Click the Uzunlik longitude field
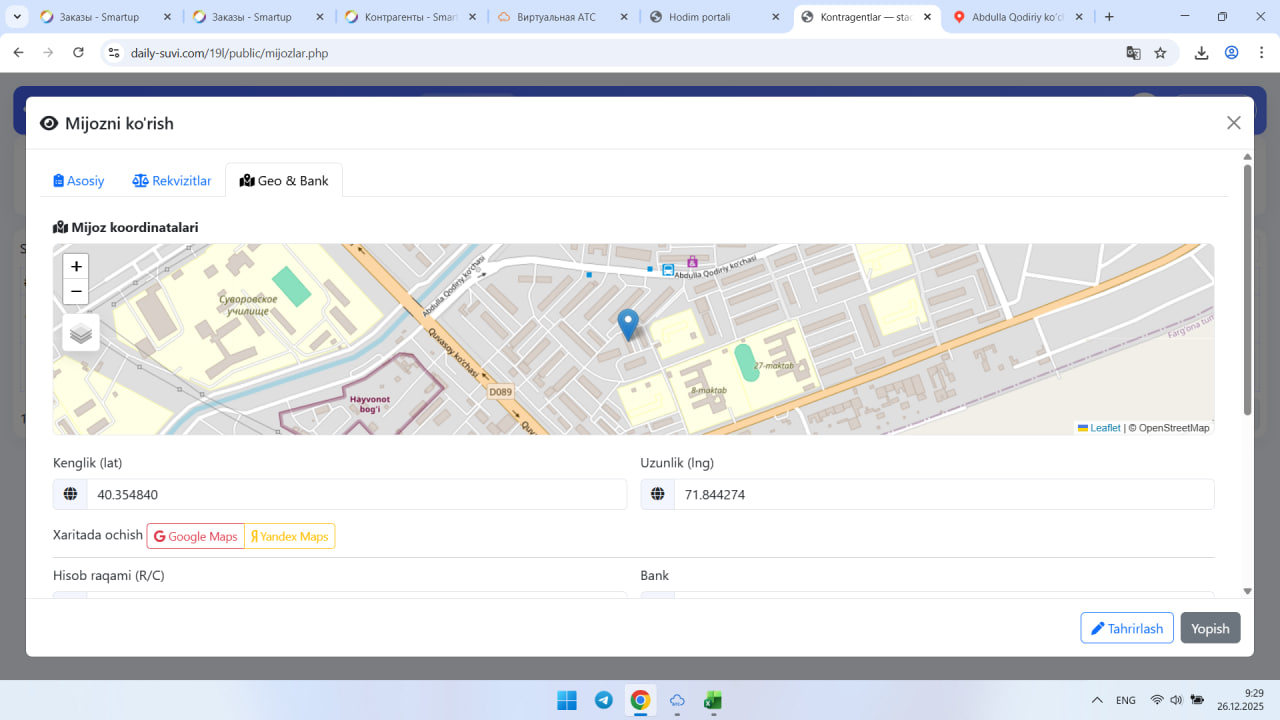Image resolution: width=1280 pixels, height=720 pixels. tap(943, 495)
